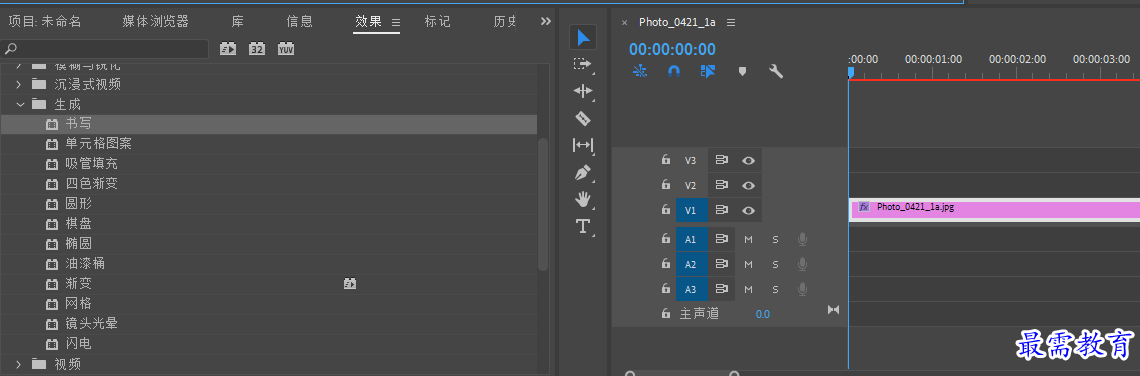The height and width of the screenshot is (376, 1140).
Task: Open timeline wrench display settings
Action: [776, 71]
